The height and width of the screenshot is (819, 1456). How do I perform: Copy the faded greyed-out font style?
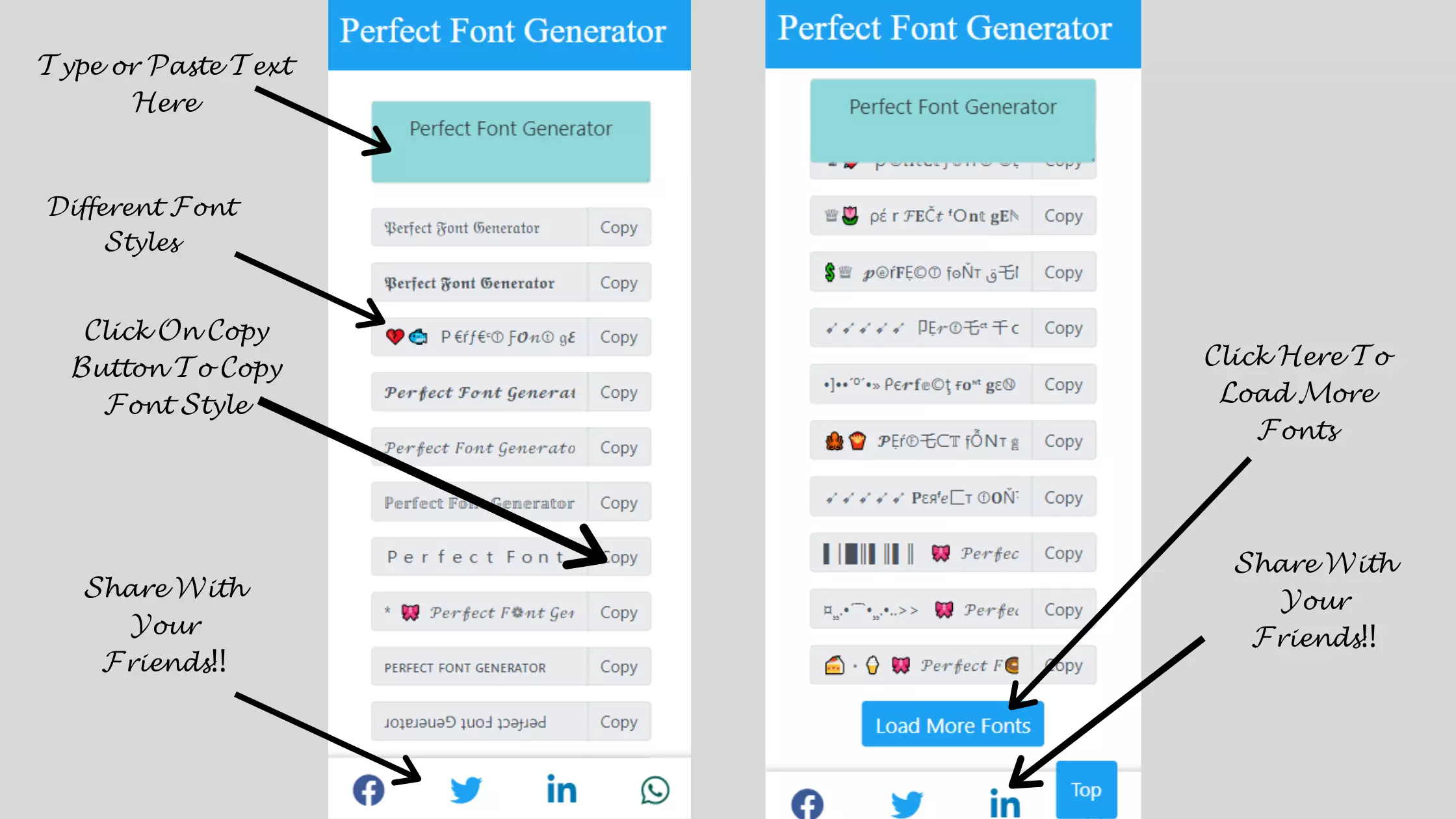[x=618, y=501]
